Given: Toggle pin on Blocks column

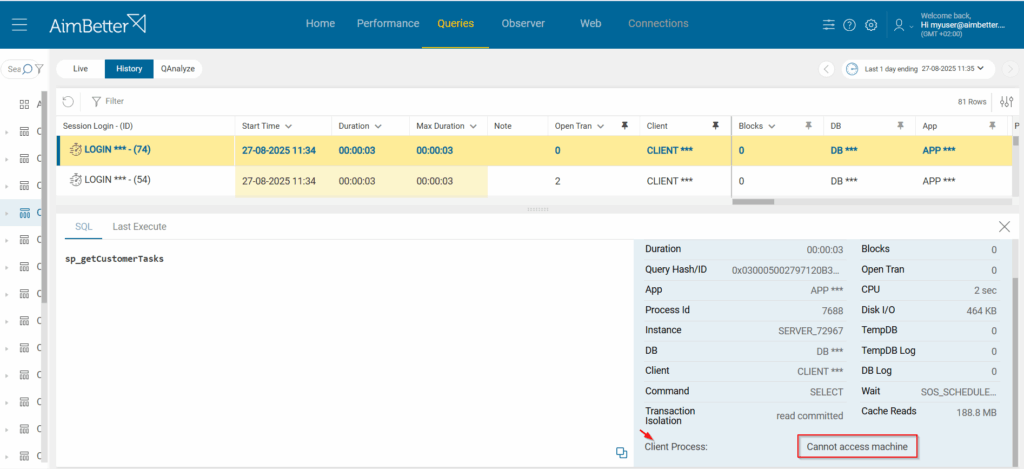Looking at the screenshot, I should point(808,125).
